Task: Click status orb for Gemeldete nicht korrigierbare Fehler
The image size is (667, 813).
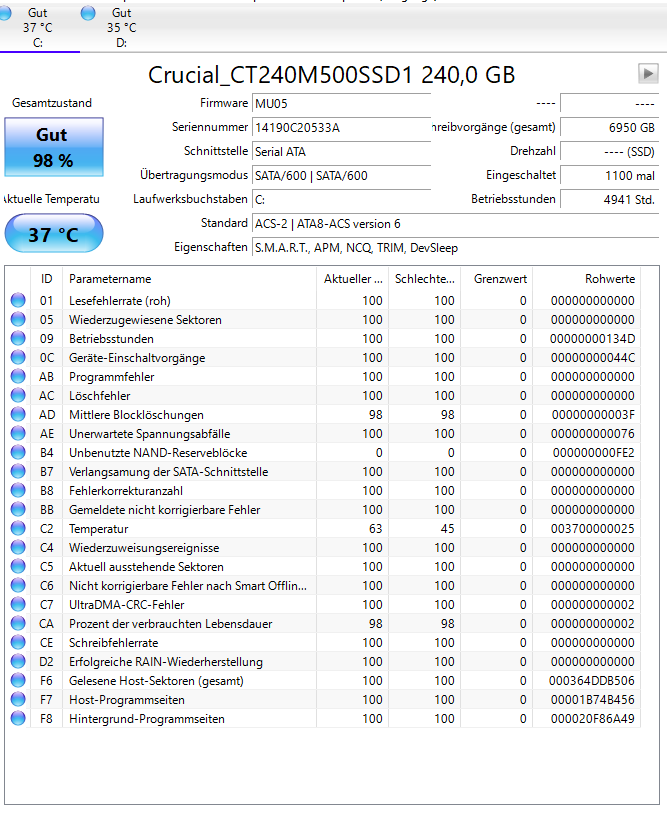Action: point(18,509)
